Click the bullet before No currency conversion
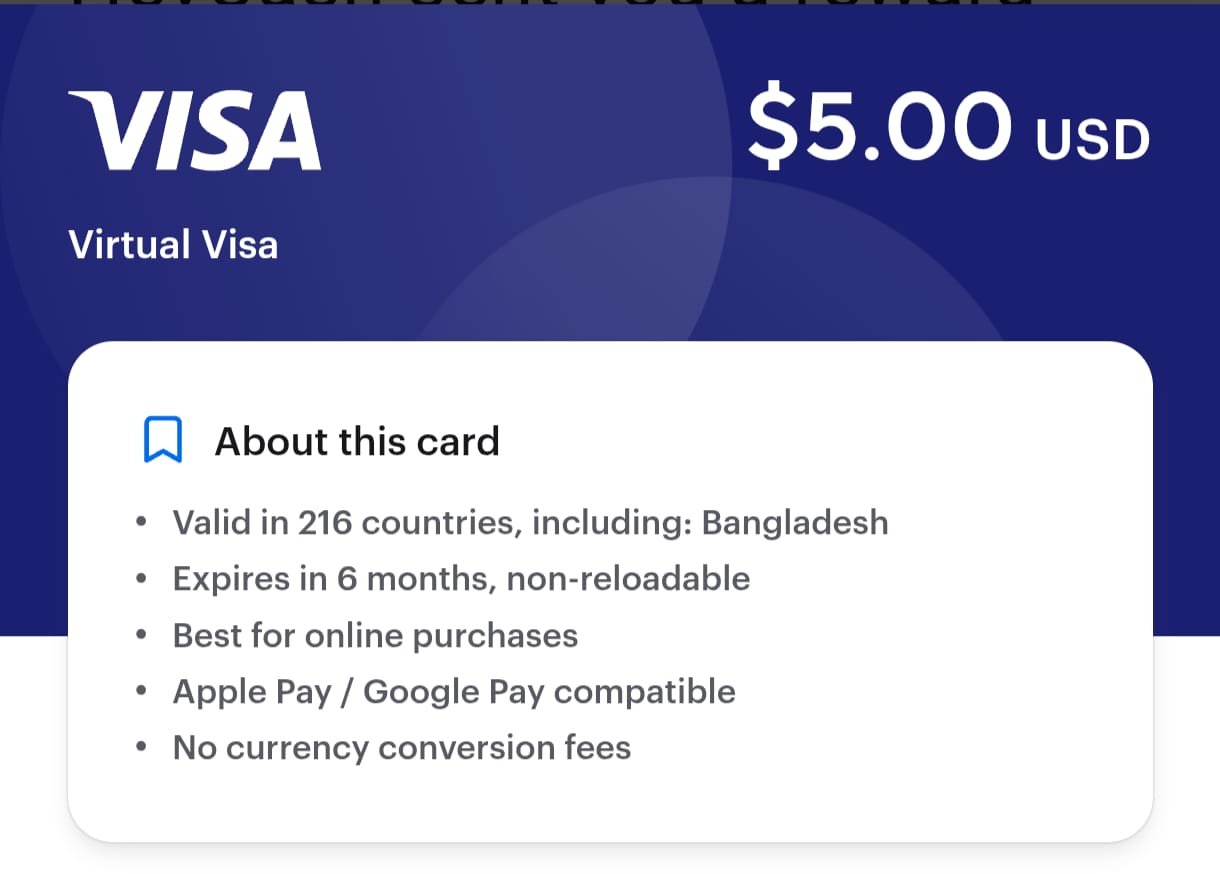1220x874 pixels. 142,748
